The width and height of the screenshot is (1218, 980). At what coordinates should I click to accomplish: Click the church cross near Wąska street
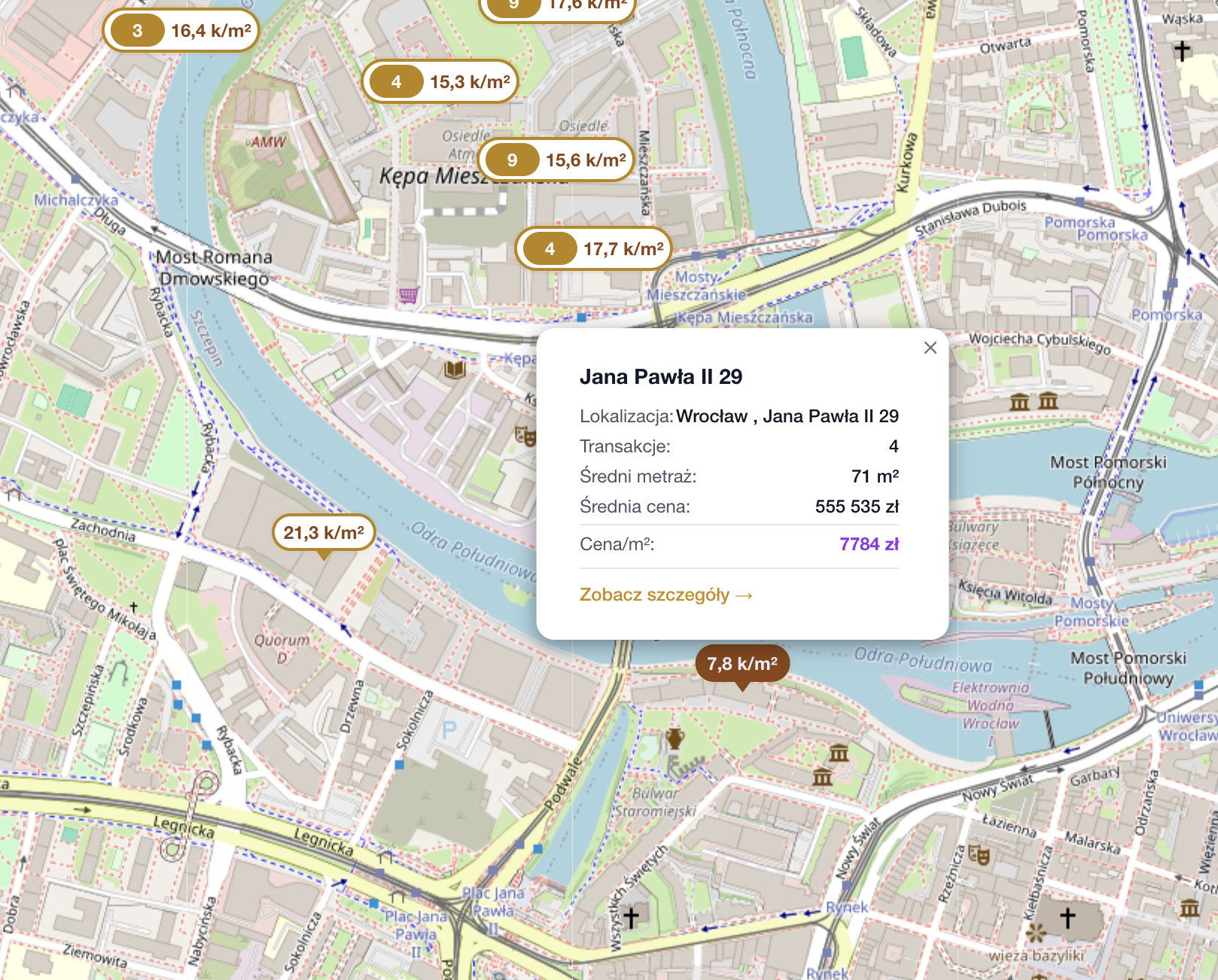click(1182, 50)
